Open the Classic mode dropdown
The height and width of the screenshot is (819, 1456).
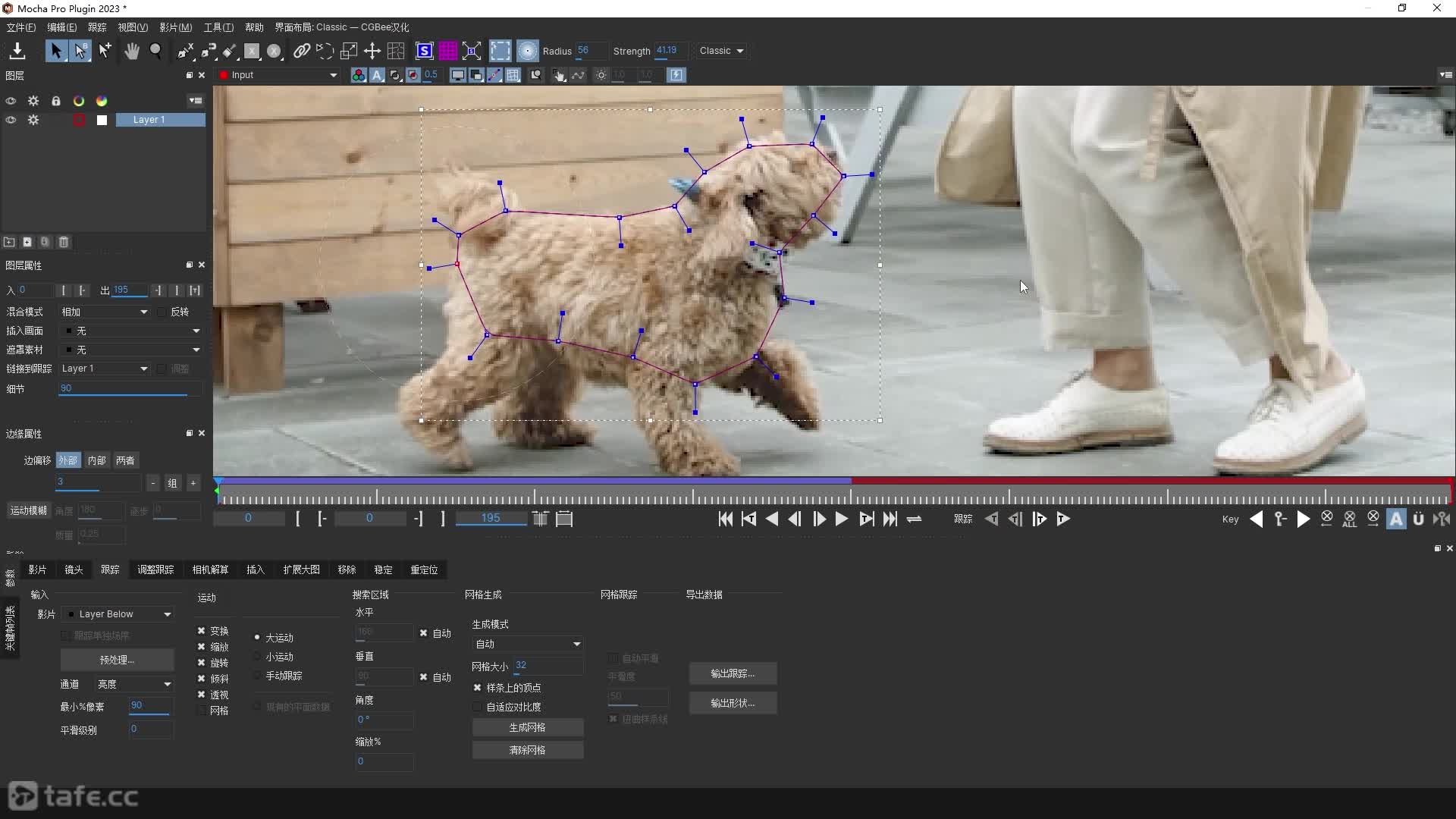click(x=721, y=51)
